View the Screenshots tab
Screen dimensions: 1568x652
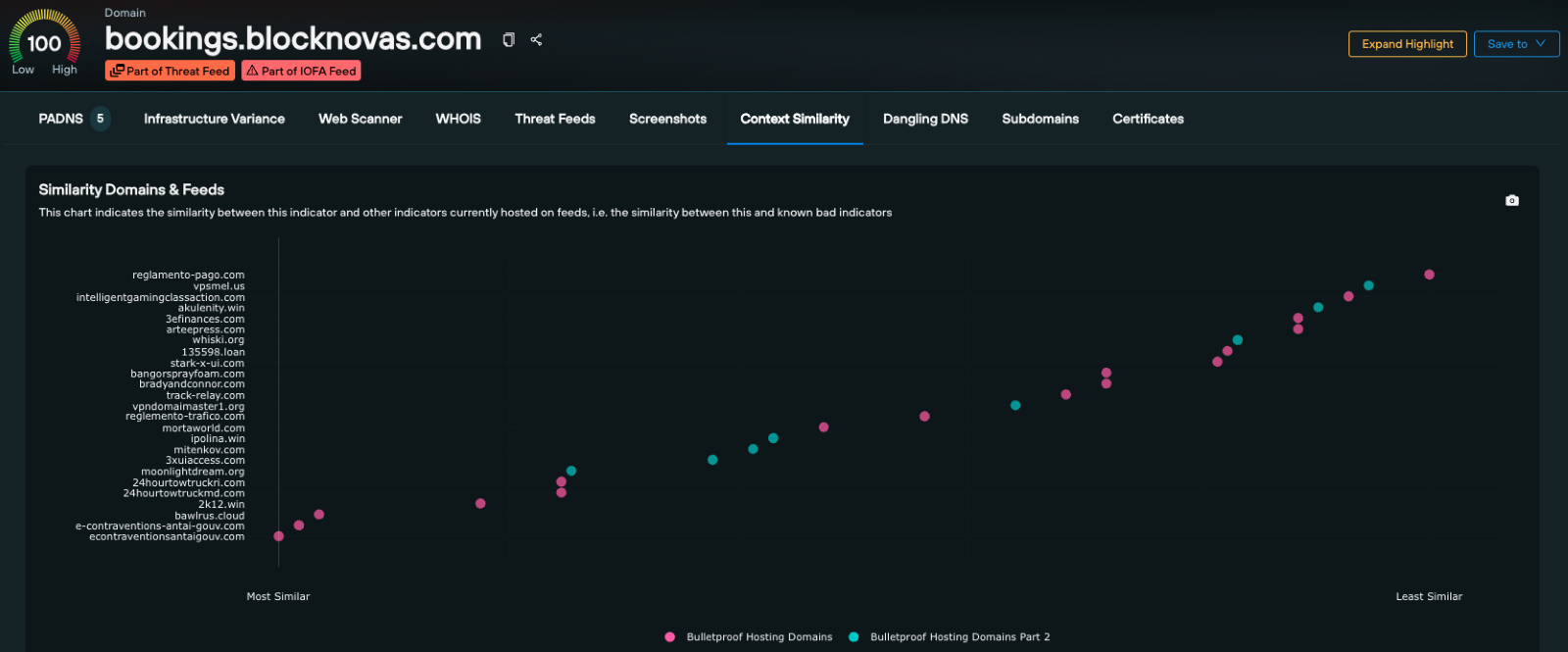point(667,119)
